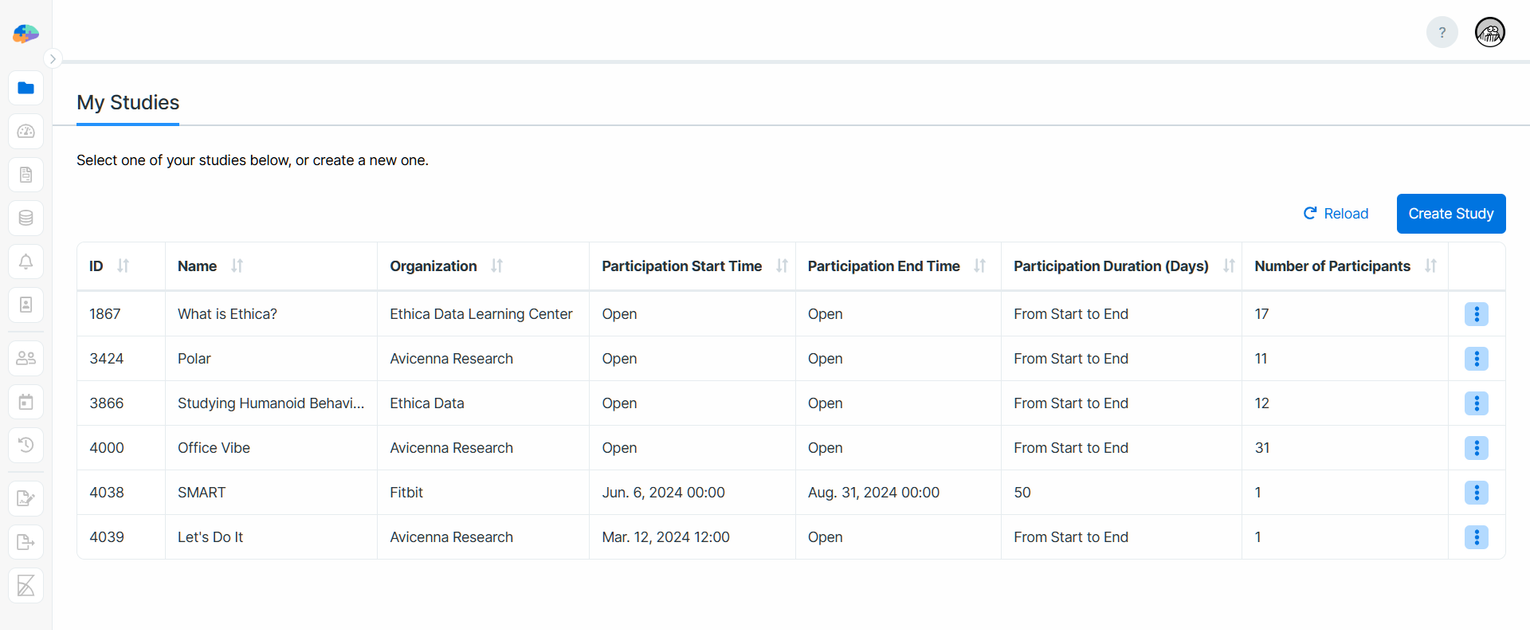Toggle sorting on the Name column
This screenshot has height=630, width=1530.
pyautogui.click(x=237, y=266)
